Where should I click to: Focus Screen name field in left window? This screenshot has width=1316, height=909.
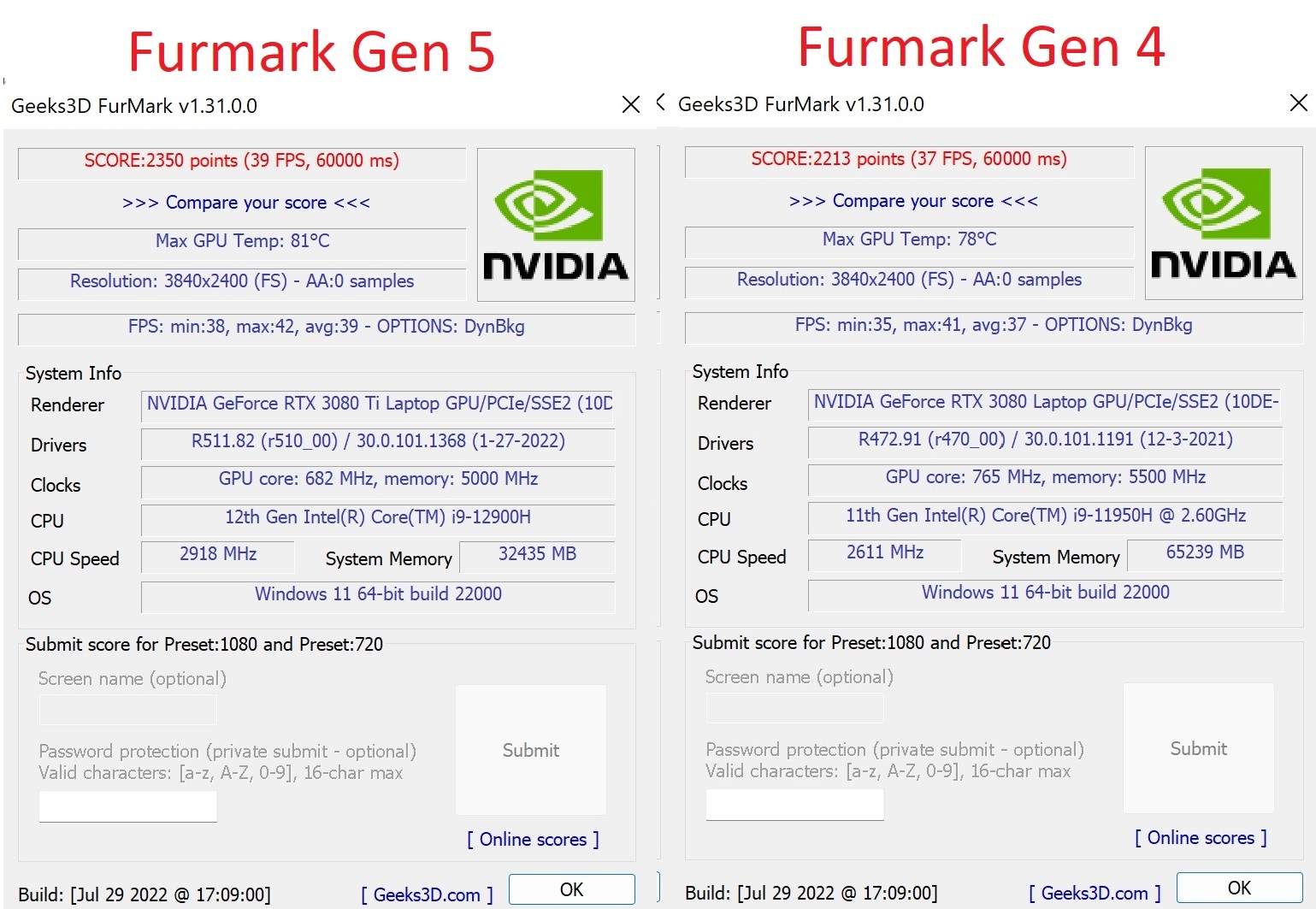point(128,710)
